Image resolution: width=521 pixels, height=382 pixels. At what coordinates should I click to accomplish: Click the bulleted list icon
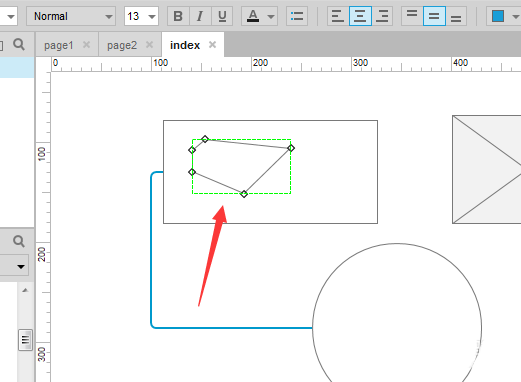297,16
